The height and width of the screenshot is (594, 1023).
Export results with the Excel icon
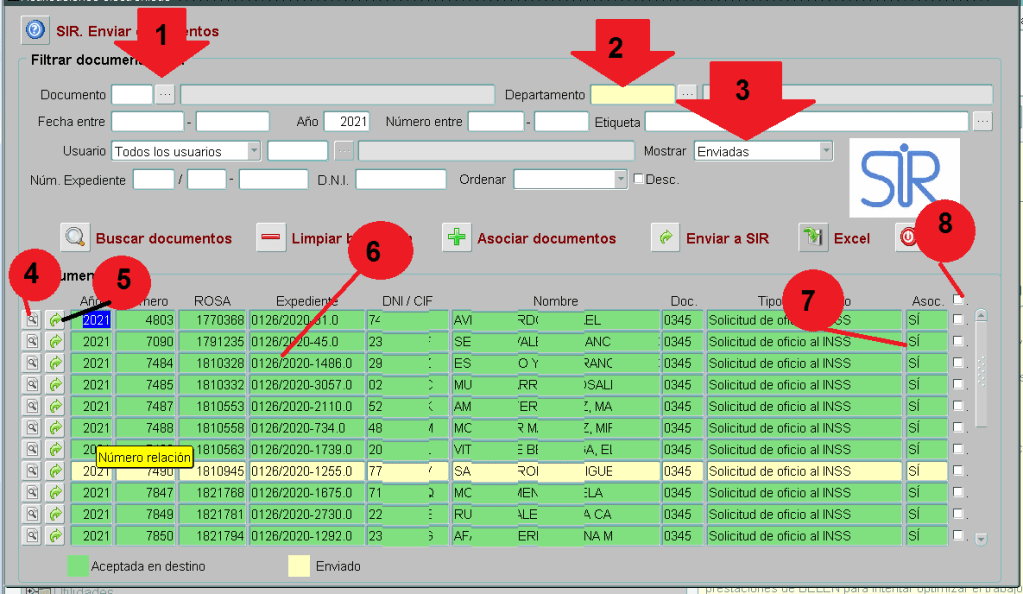(x=812, y=238)
